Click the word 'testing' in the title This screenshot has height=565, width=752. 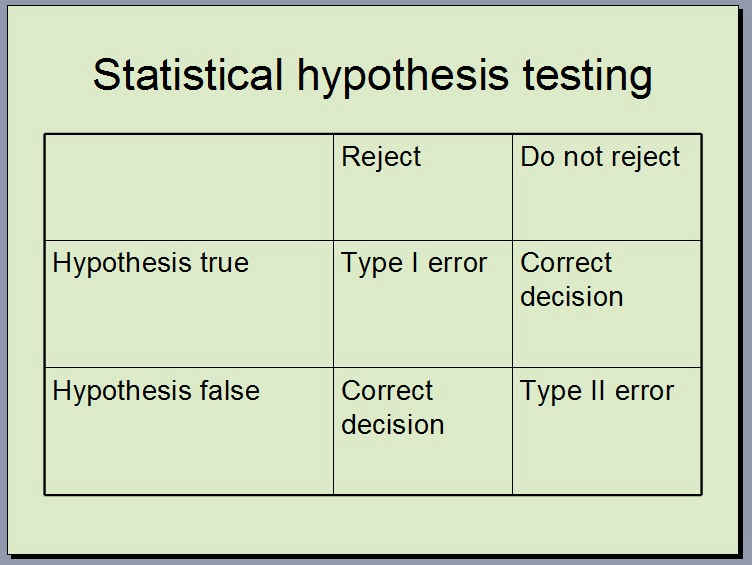point(587,77)
